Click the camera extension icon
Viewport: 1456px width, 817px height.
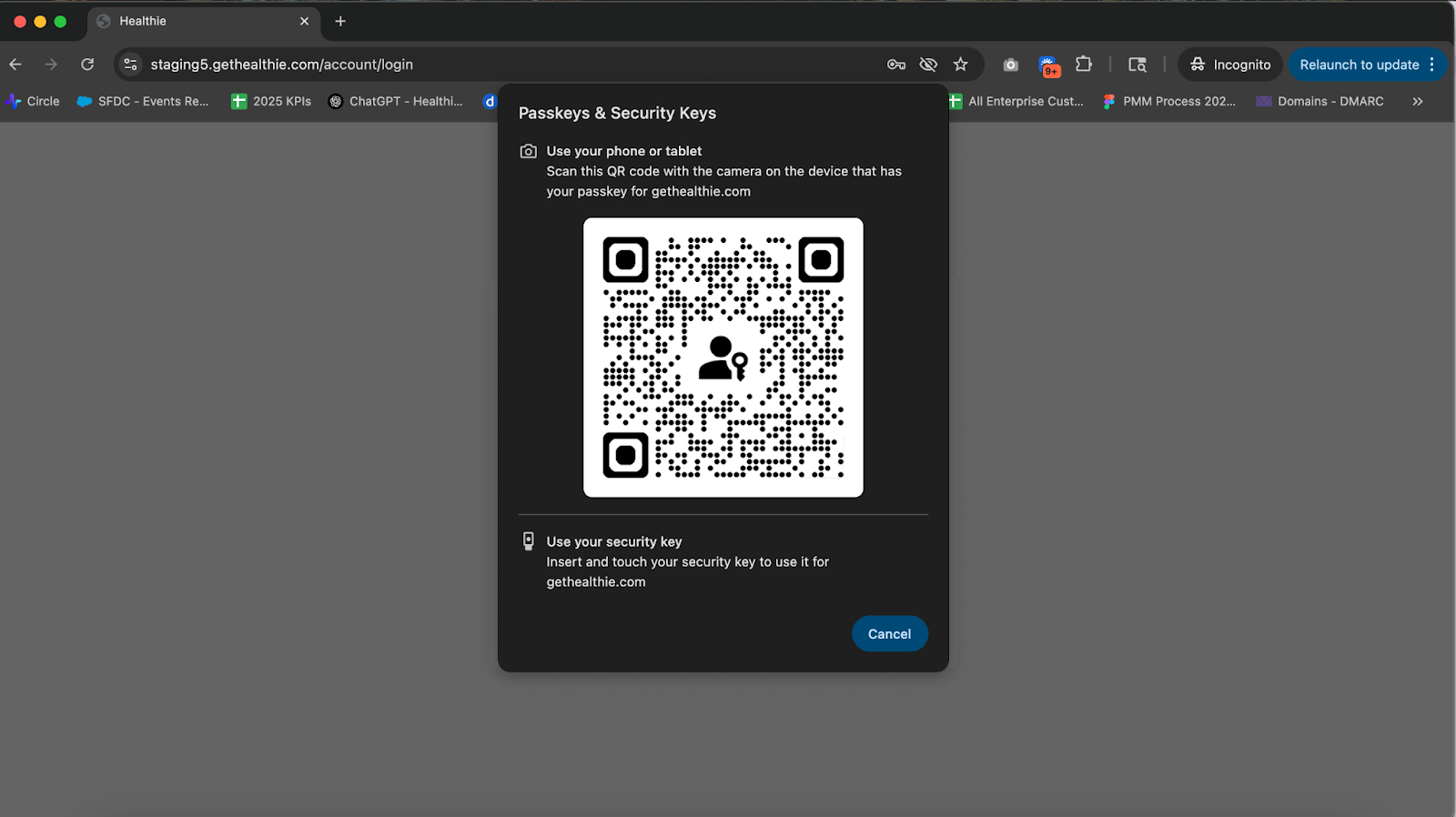coord(1010,65)
